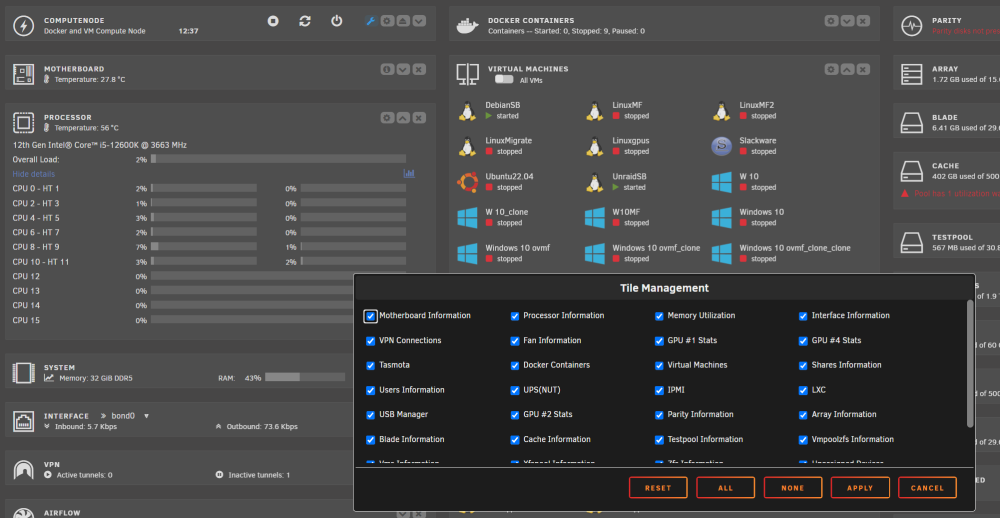Image resolution: width=1000 pixels, height=518 pixels.
Task: Expand Computenode tile with down chevron
Action: tap(419, 21)
